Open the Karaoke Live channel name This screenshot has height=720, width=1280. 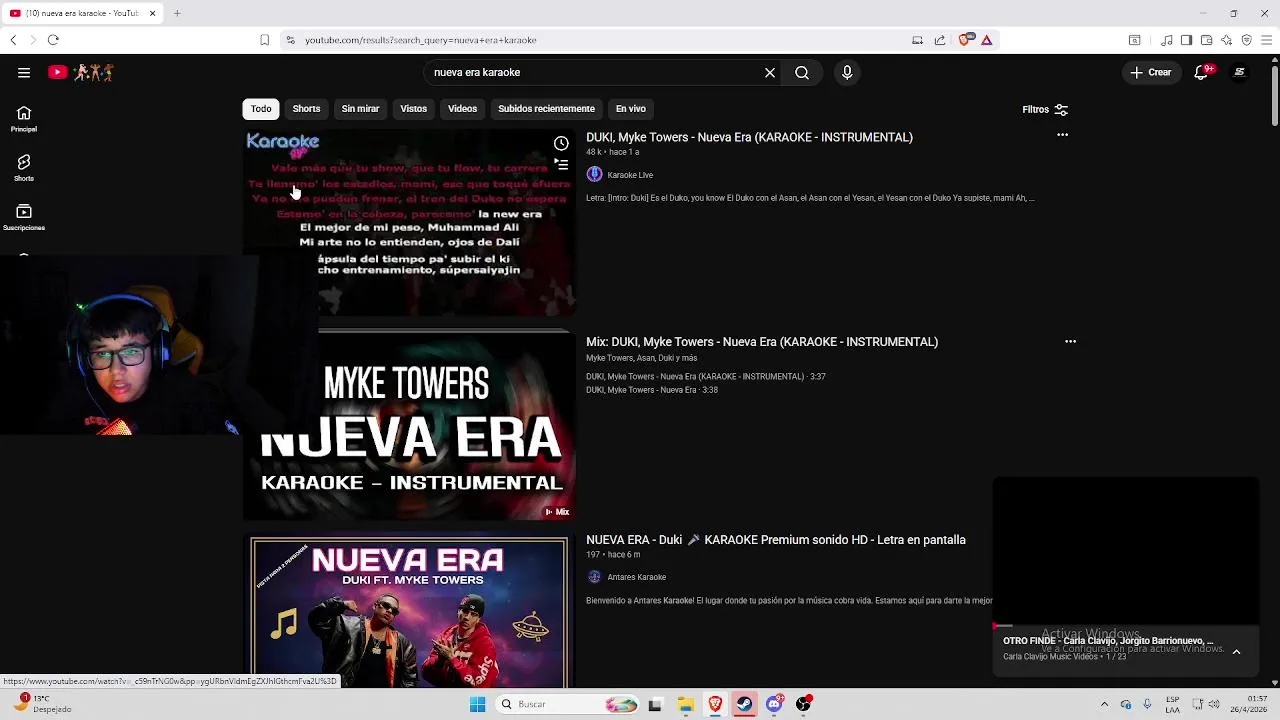click(x=630, y=175)
